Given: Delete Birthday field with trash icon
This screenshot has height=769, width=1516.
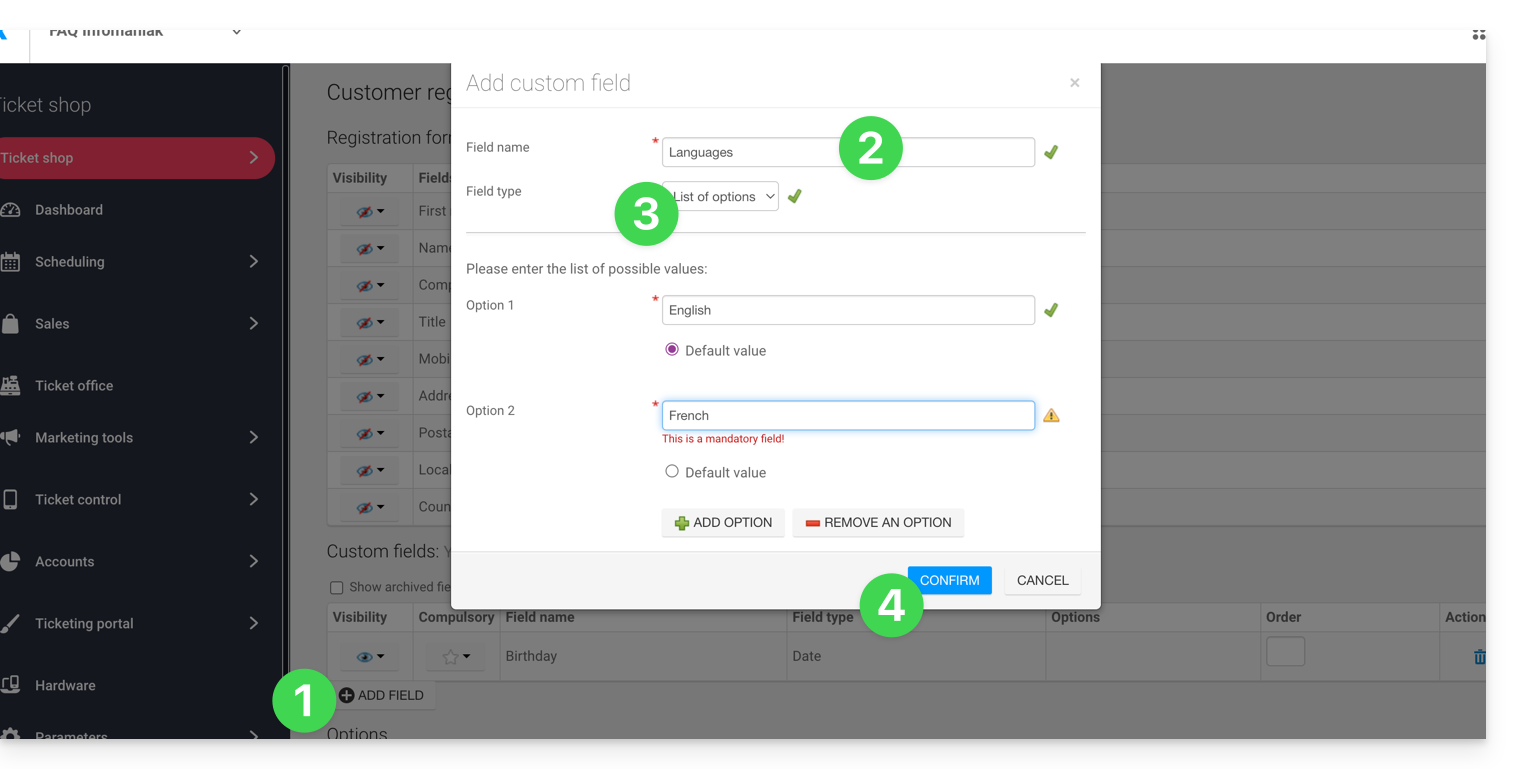Looking at the screenshot, I should pos(1478,657).
